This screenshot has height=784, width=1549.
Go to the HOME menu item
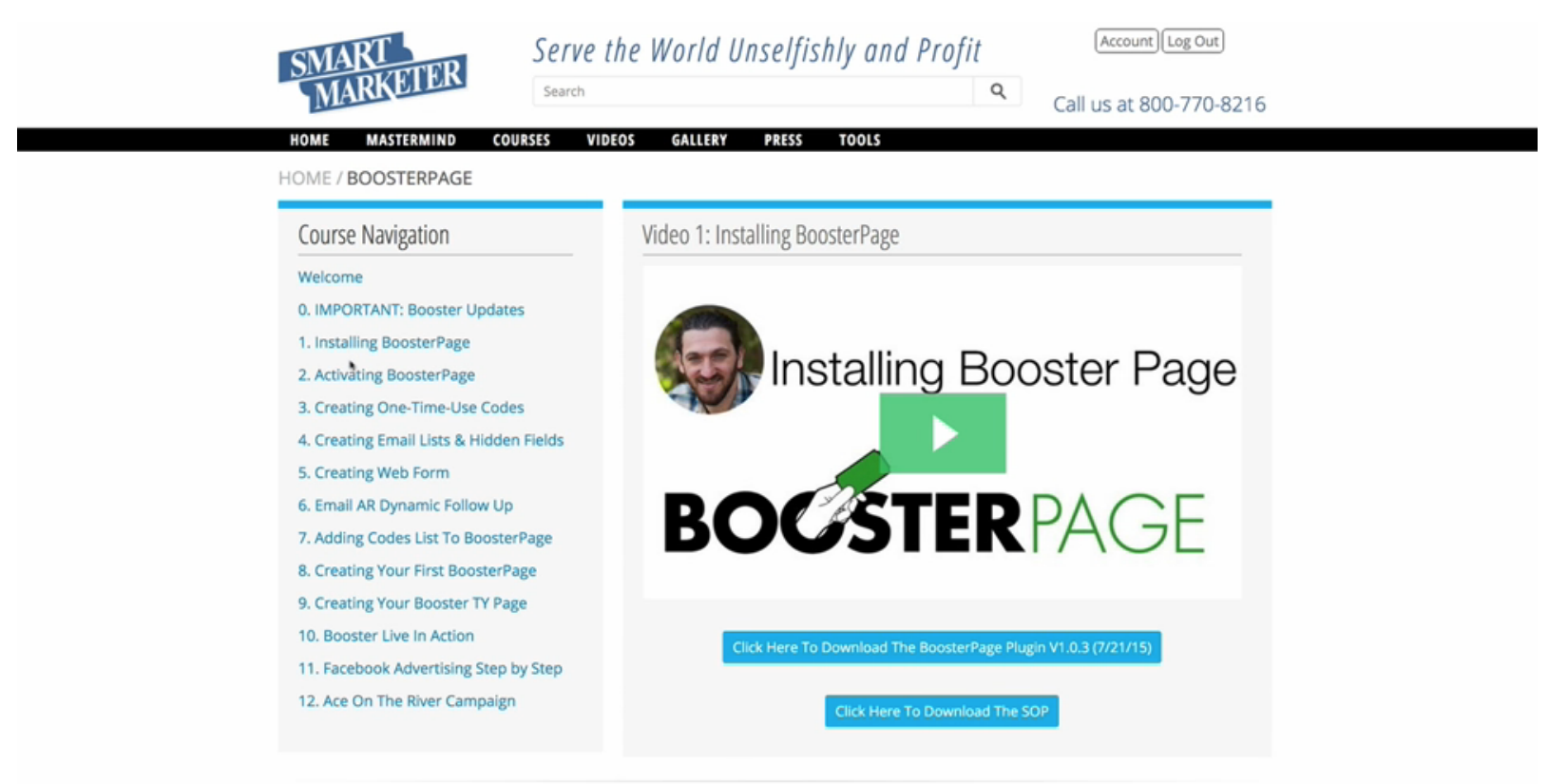[x=310, y=140]
